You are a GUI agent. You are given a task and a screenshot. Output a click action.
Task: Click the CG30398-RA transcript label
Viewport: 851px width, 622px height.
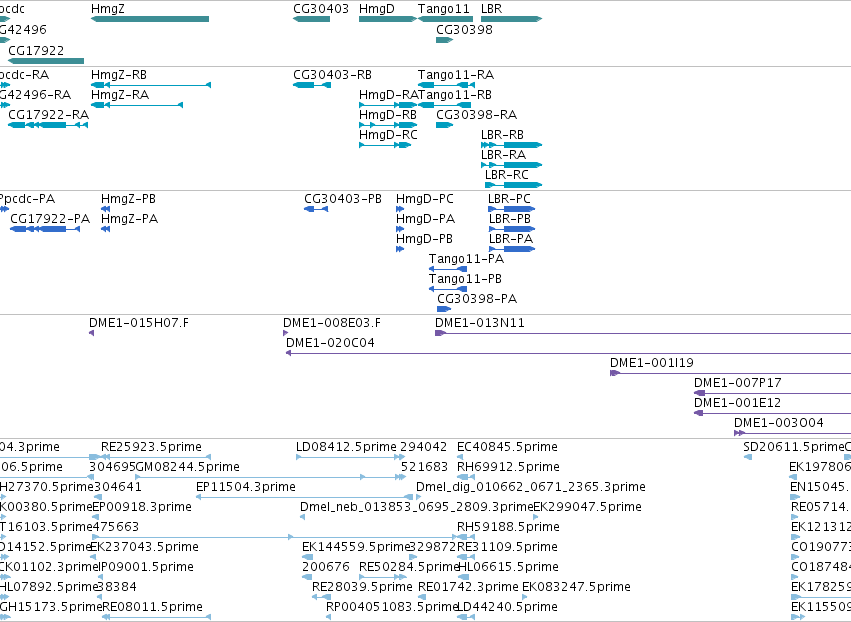pyautogui.click(x=477, y=115)
